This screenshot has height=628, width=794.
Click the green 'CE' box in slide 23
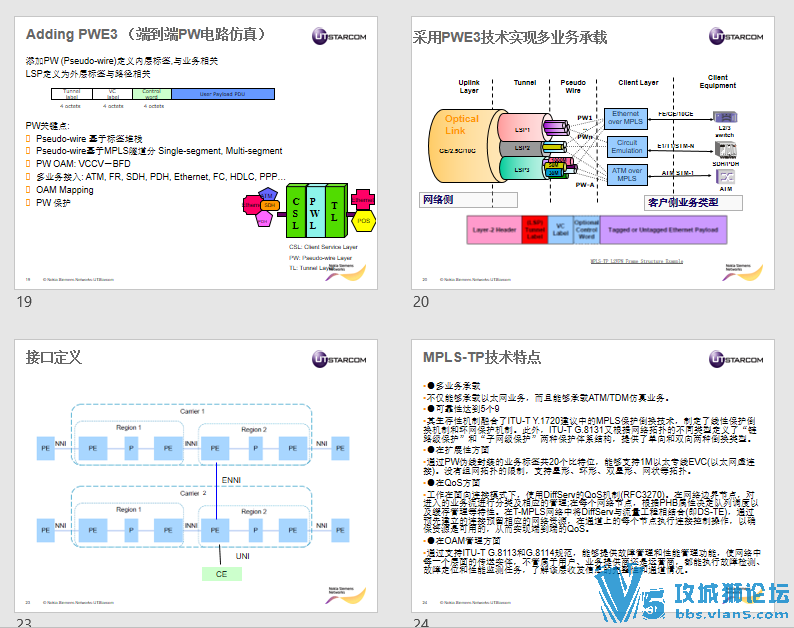[x=222, y=574]
